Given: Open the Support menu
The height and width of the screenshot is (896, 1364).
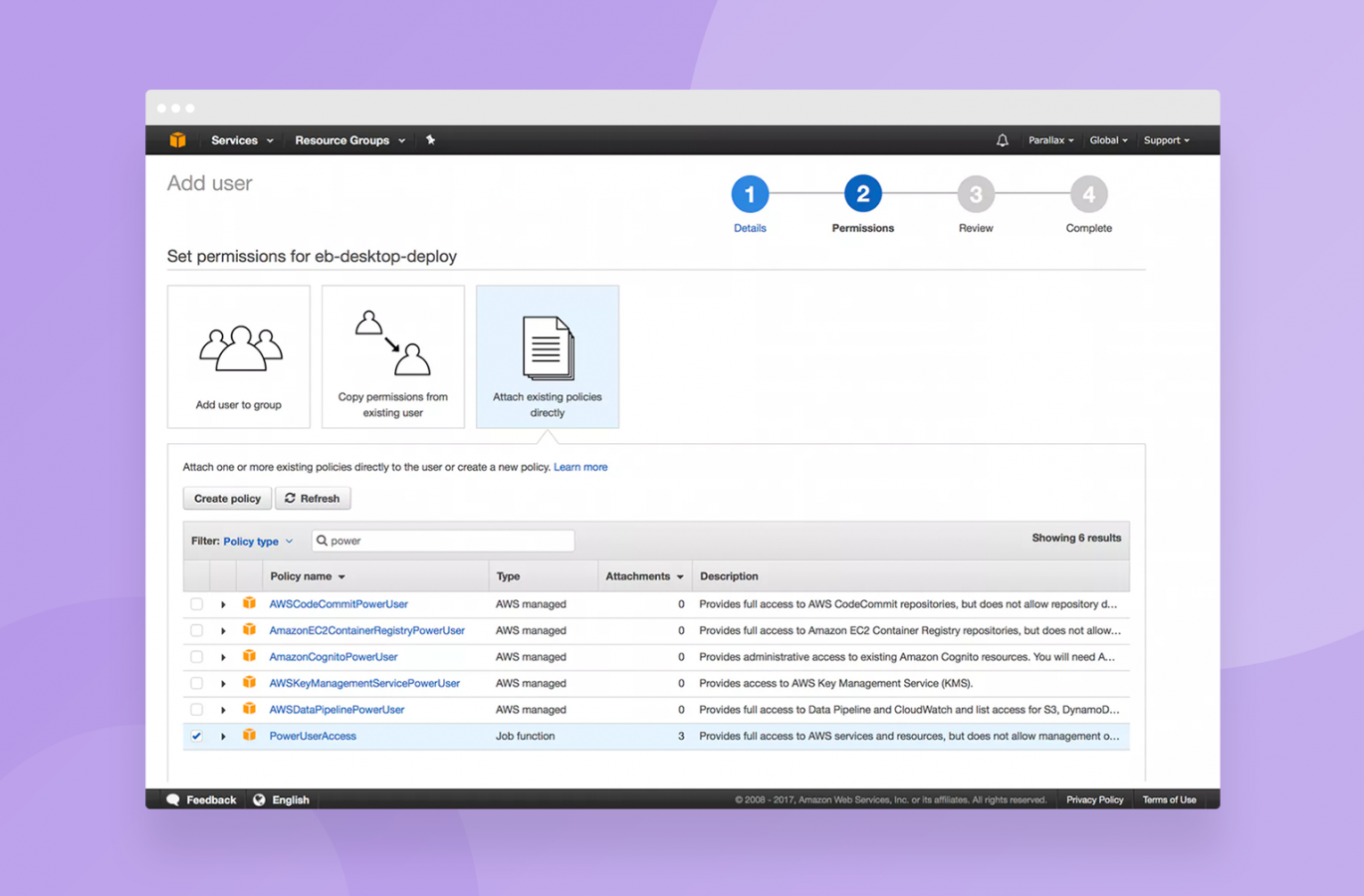Looking at the screenshot, I should (1166, 140).
